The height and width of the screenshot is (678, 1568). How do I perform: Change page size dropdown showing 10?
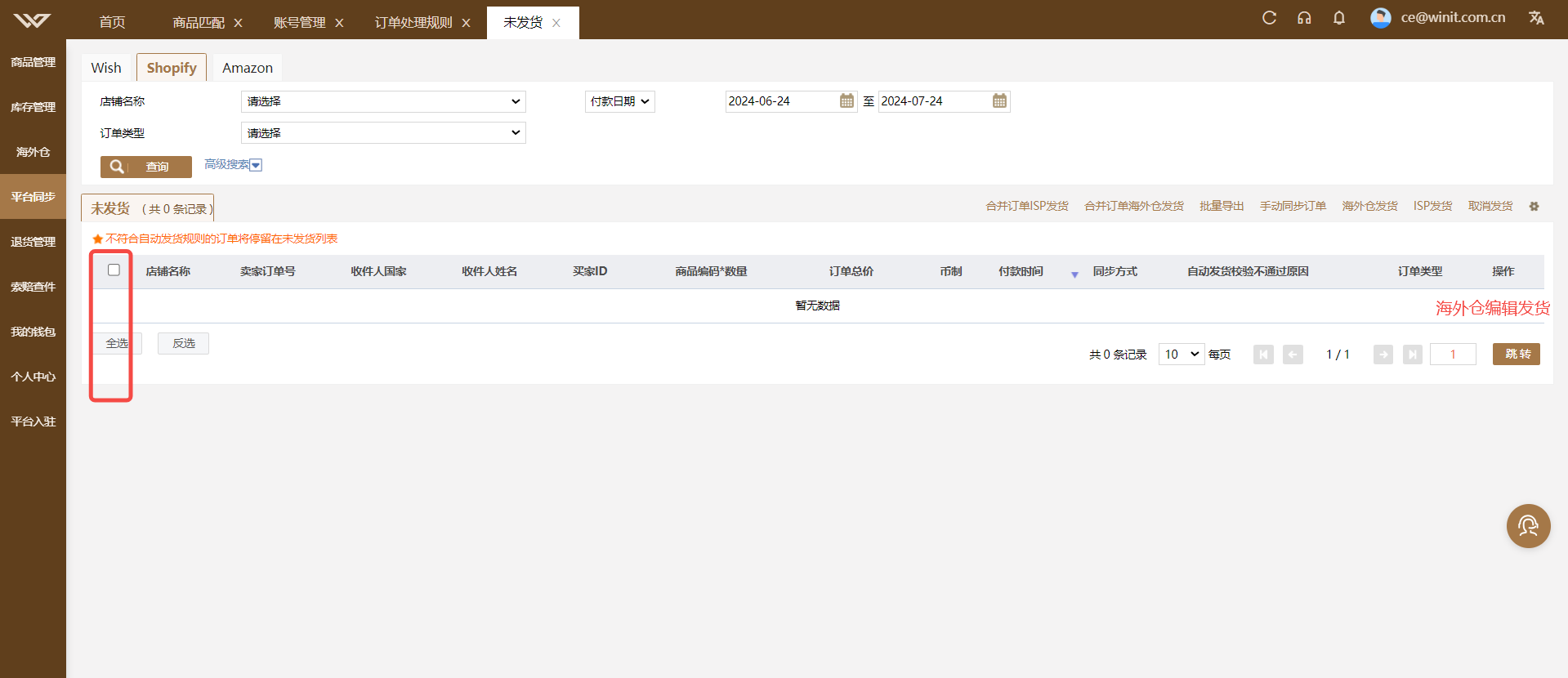(x=1182, y=354)
